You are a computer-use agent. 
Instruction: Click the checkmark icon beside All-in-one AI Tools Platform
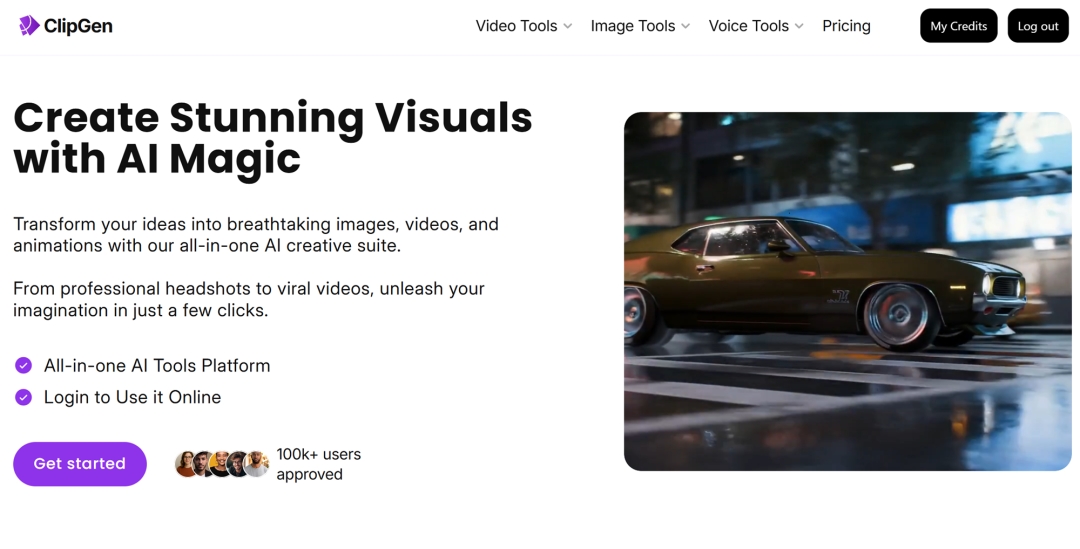[x=23, y=366]
